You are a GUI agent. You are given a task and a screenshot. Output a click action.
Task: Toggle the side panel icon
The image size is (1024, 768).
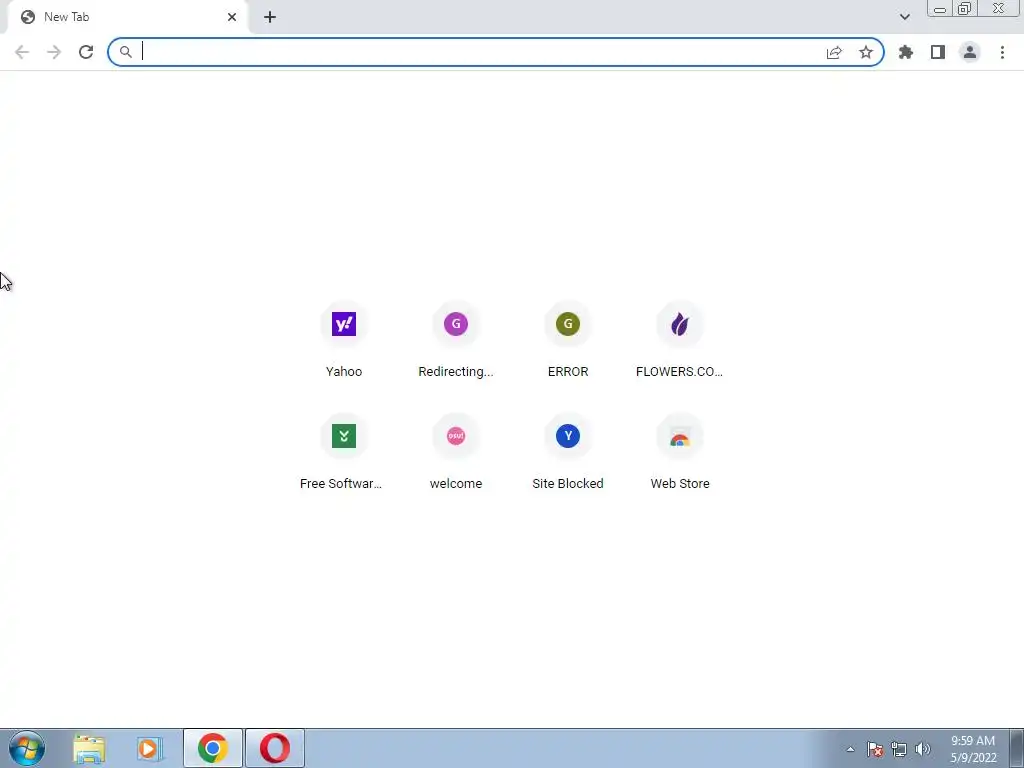[938, 52]
